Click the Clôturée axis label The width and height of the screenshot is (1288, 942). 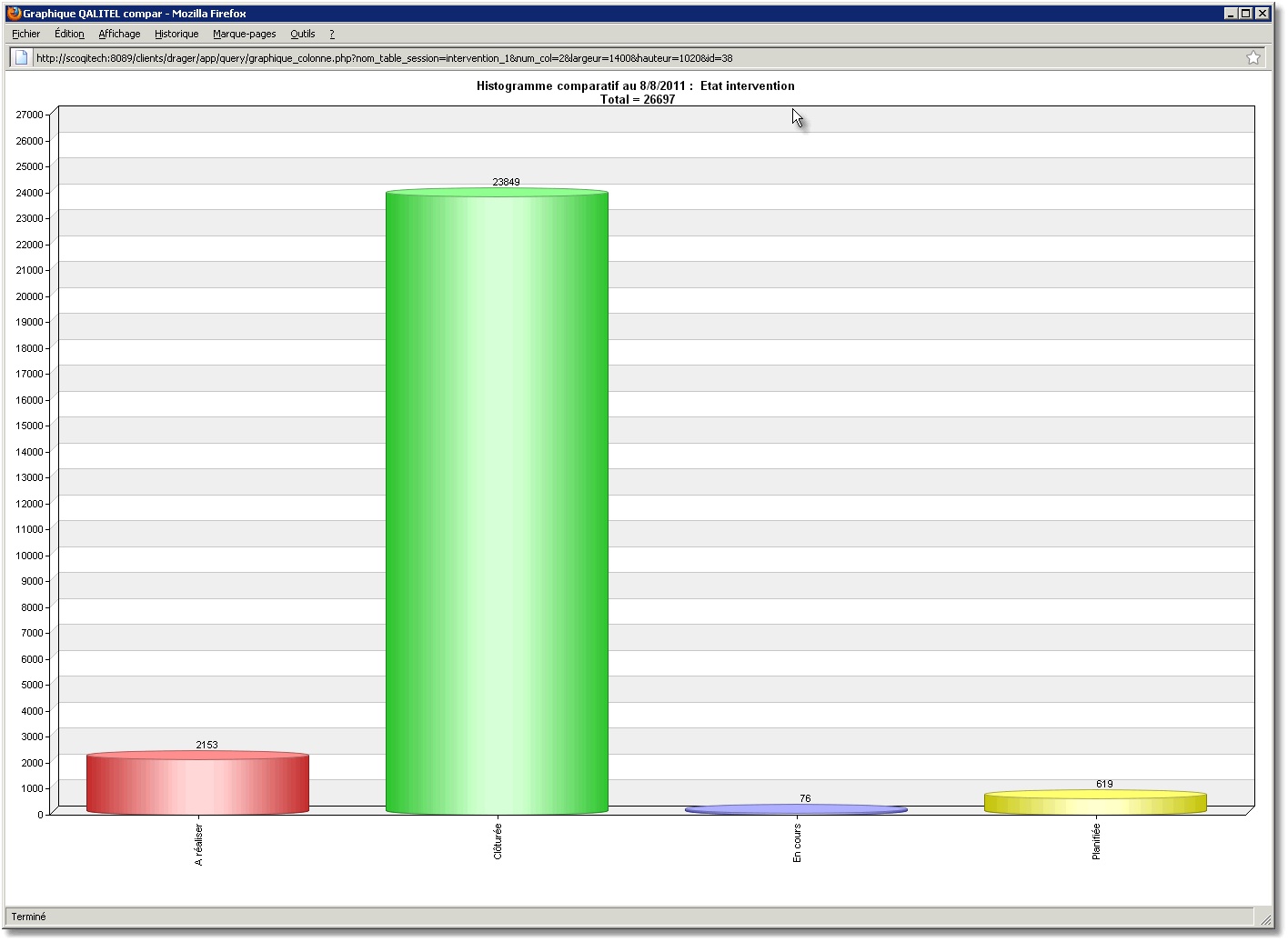pos(498,842)
